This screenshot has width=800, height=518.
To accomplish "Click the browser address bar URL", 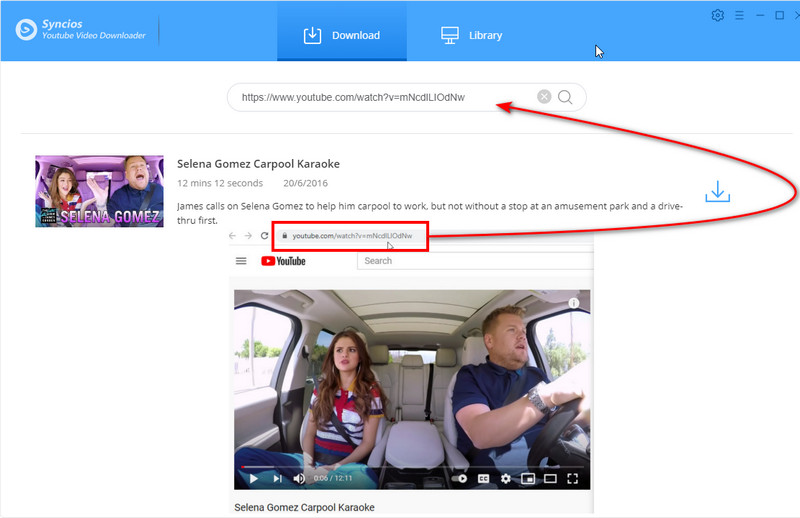I will pos(352,236).
